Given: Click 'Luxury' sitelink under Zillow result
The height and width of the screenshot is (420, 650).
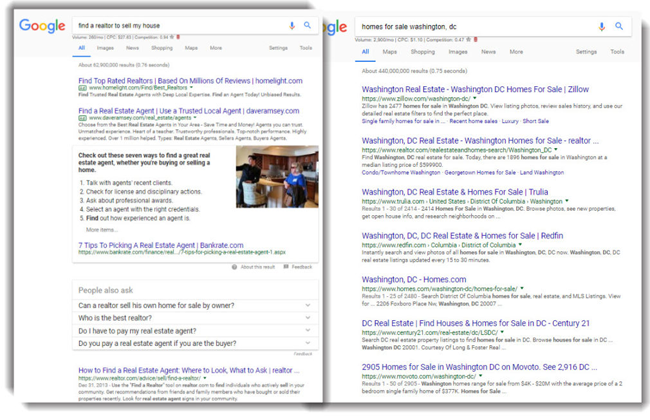Looking at the screenshot, I should coord(510,121).
